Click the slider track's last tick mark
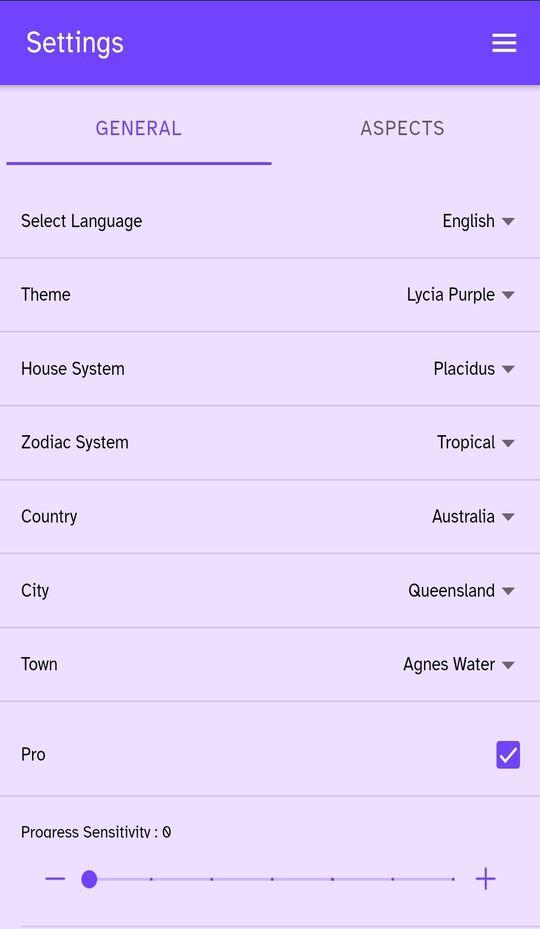The image size is (540, 929). click(x=453, y=879)
